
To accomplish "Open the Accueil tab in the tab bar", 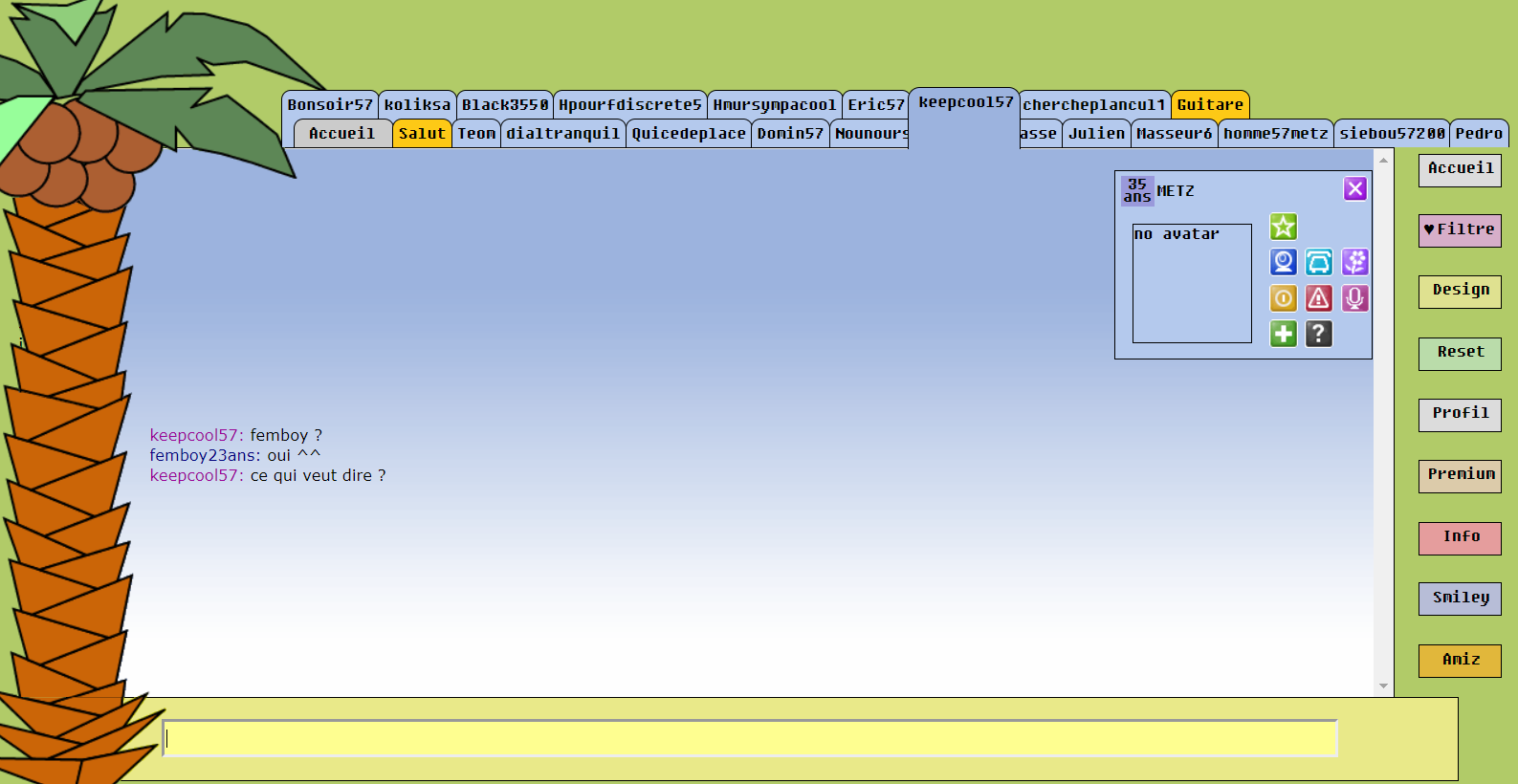I will pos(341,134).
